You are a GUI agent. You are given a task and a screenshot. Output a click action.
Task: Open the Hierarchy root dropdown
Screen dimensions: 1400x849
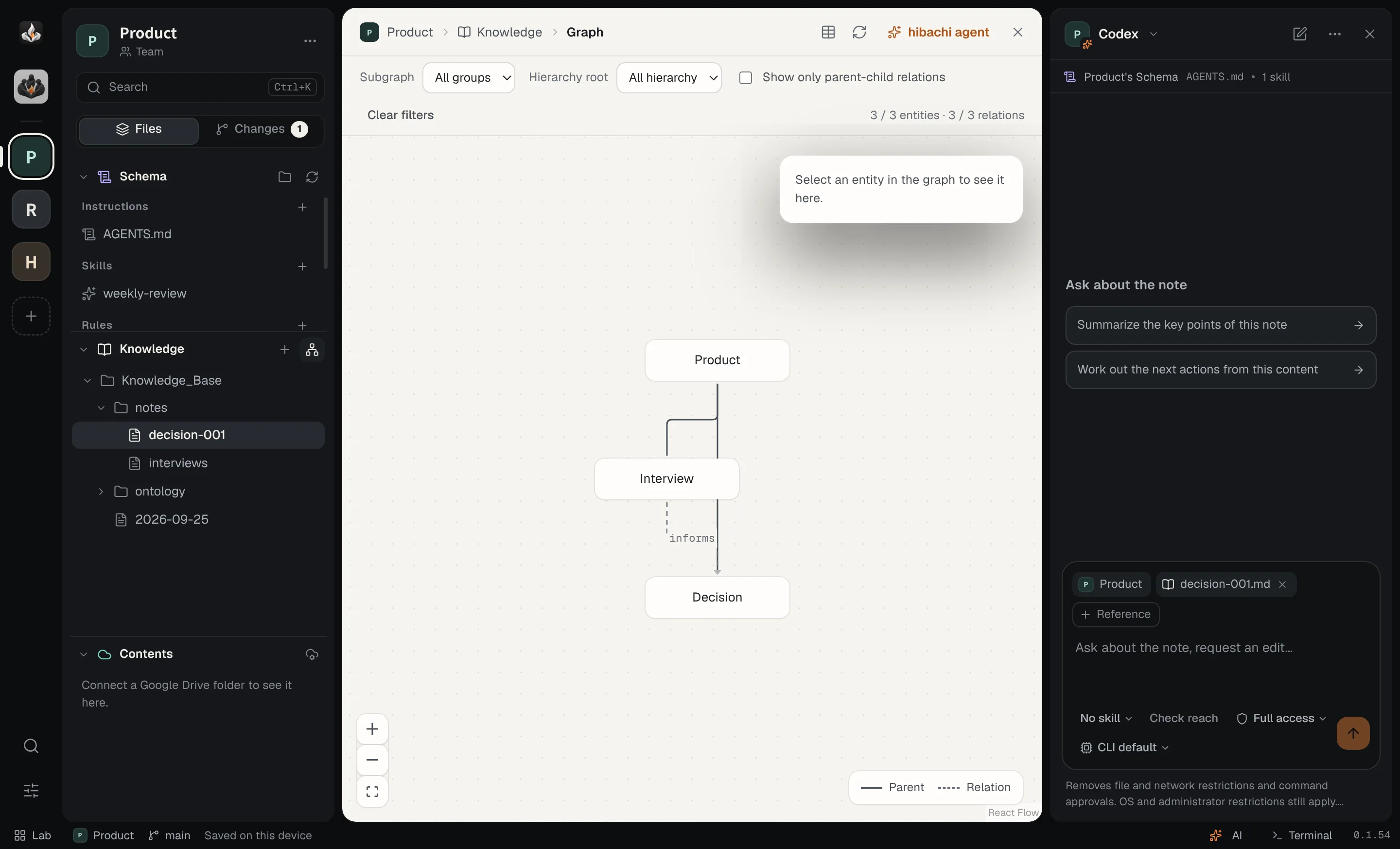click(x=669, y=78)
